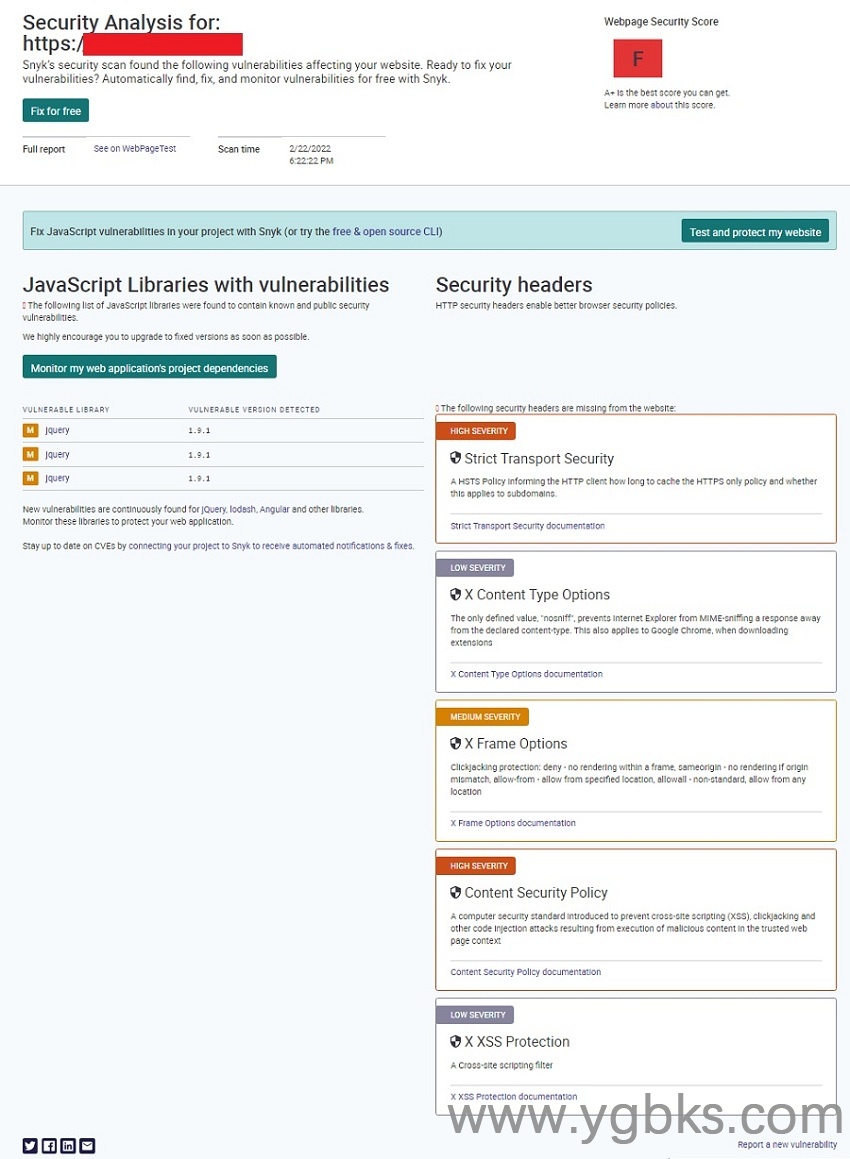Screen dimensions: 850x1159
Task: Click shield icon beside Content Security Policy
Action: pyautogui.click(x=455, y=892)
